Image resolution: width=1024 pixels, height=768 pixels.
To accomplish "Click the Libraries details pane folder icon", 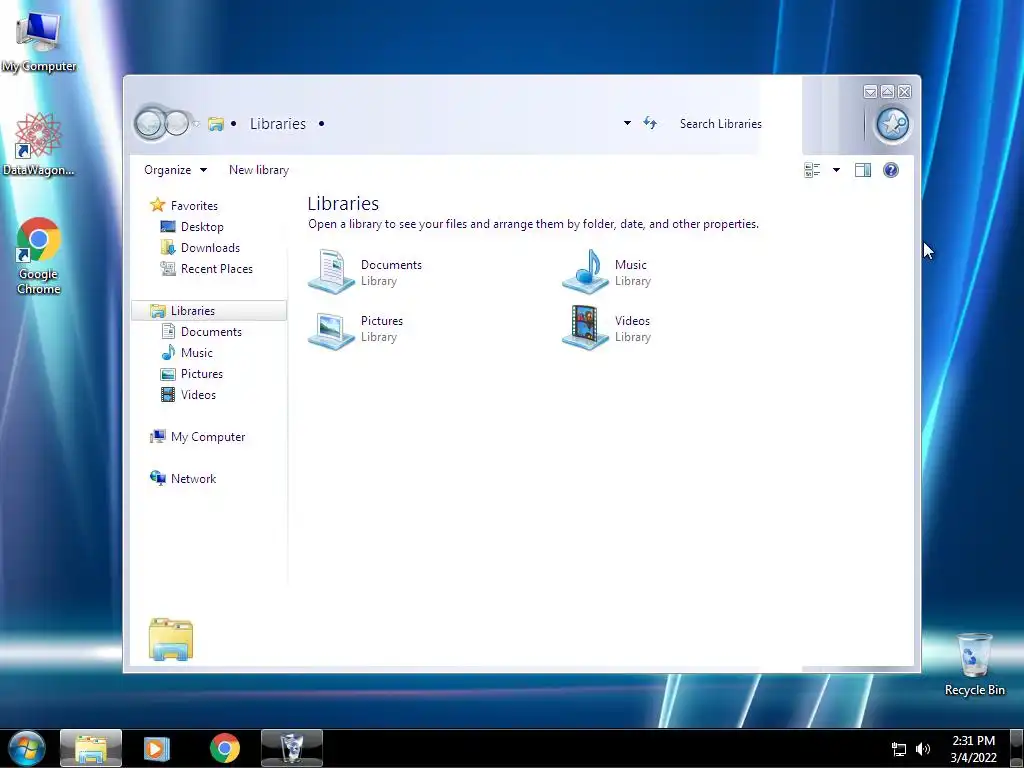I will pos(170,639).
